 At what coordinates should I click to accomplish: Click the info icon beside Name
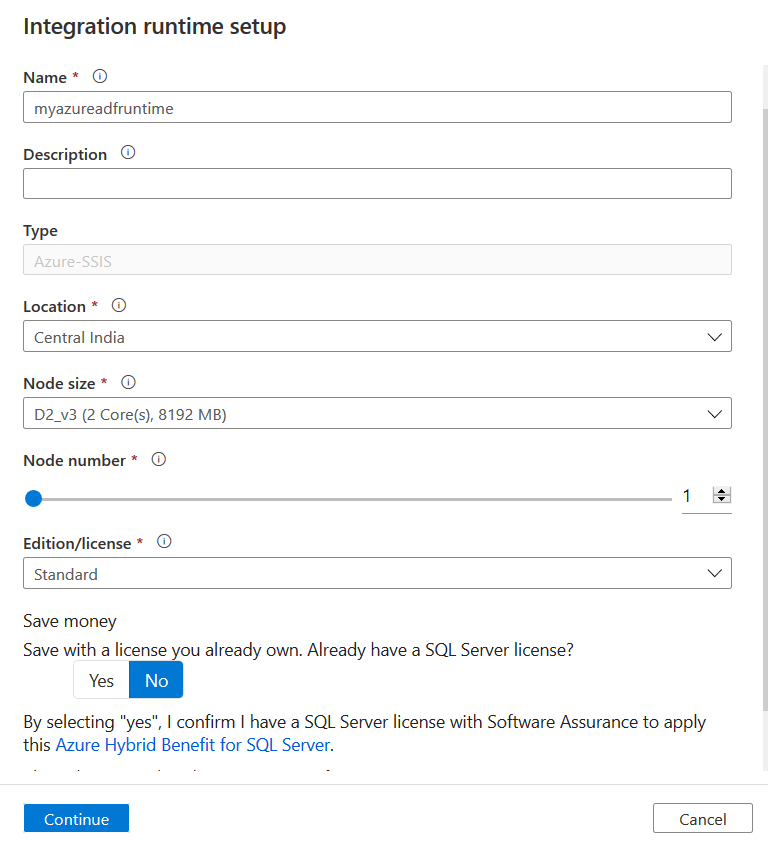pyautogui.click(x=99, y=76)
